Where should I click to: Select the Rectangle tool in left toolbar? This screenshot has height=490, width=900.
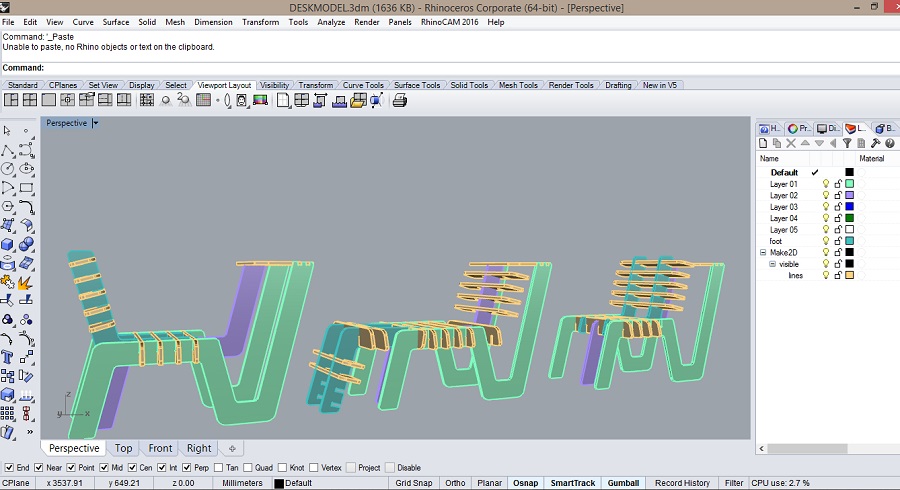click(x=26, y=188)
